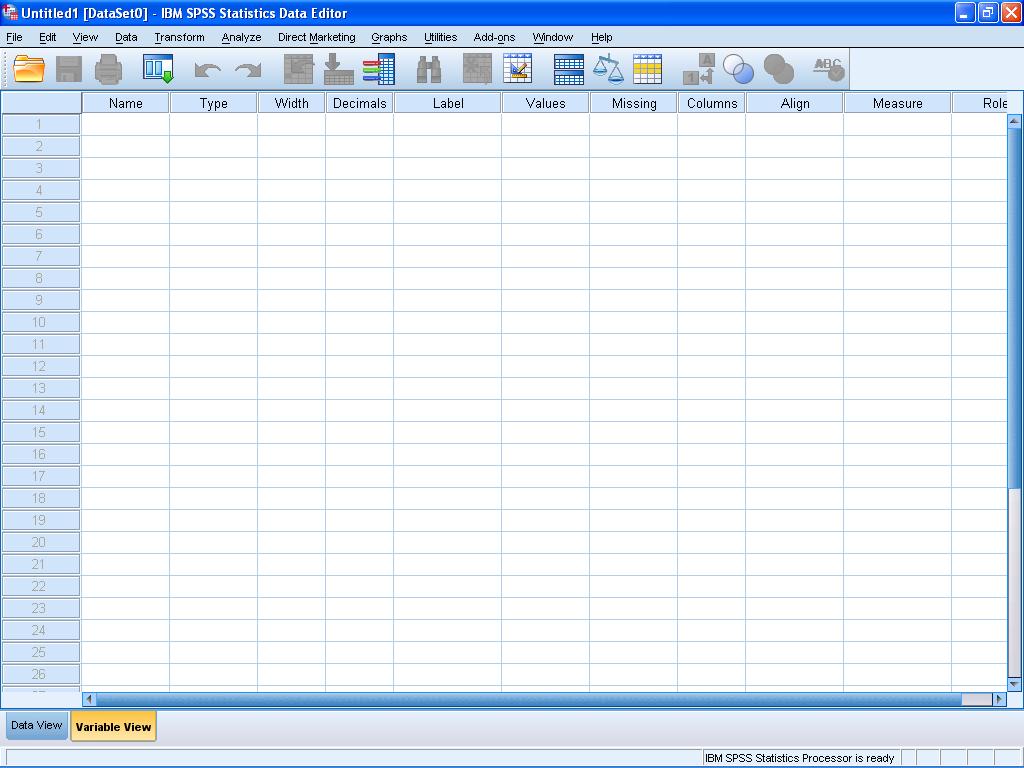The height and width of the screenshot is (768, 1024).
Task: Click the Label column header
Action: tap(448, 103)
